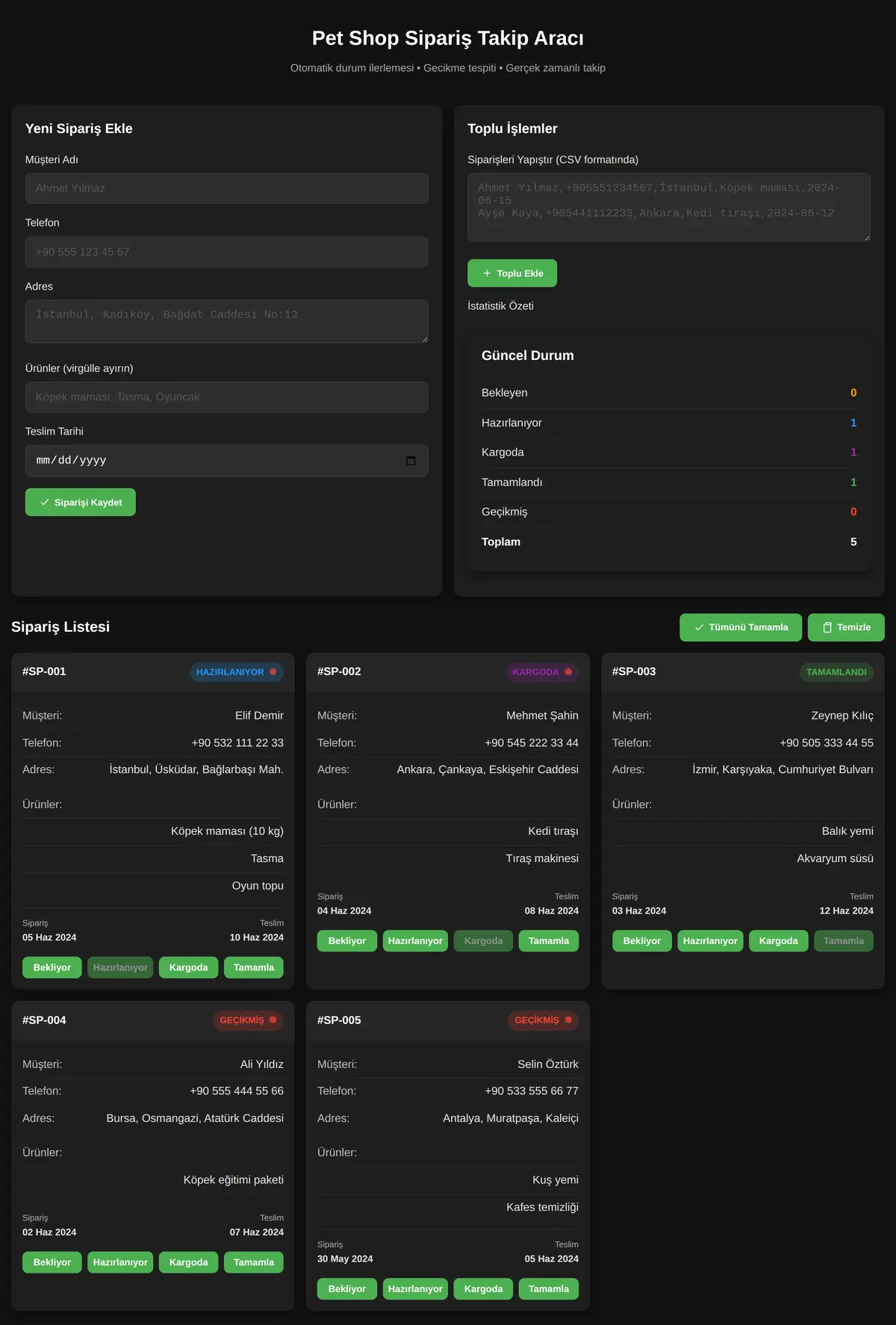This screenshot has width=896, height=1325.
Task: Set order SP-004 to Kargoda
Action: [189, 1262]
